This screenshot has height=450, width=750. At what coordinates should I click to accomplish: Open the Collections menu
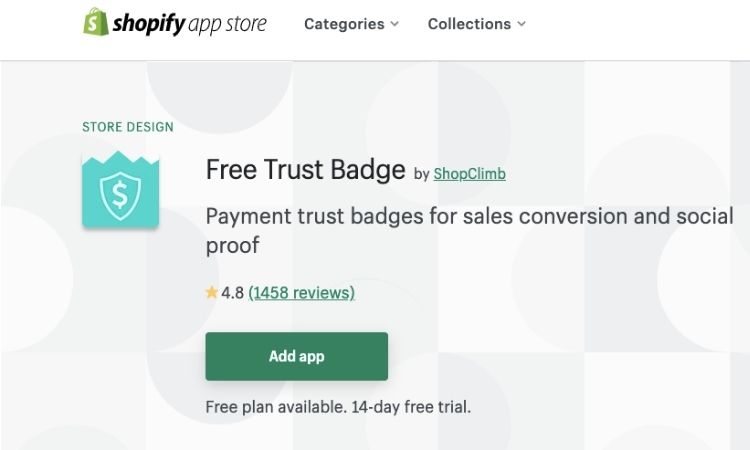pyautogui.click(x=469, y=24)
